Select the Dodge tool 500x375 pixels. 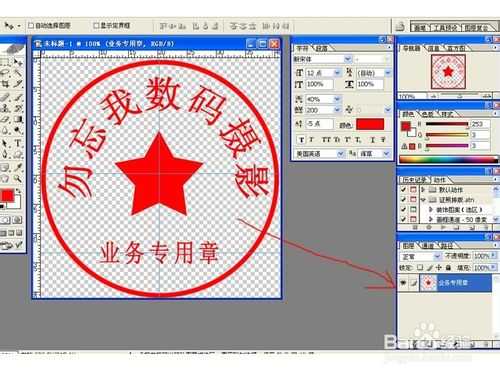pos(19,130)
